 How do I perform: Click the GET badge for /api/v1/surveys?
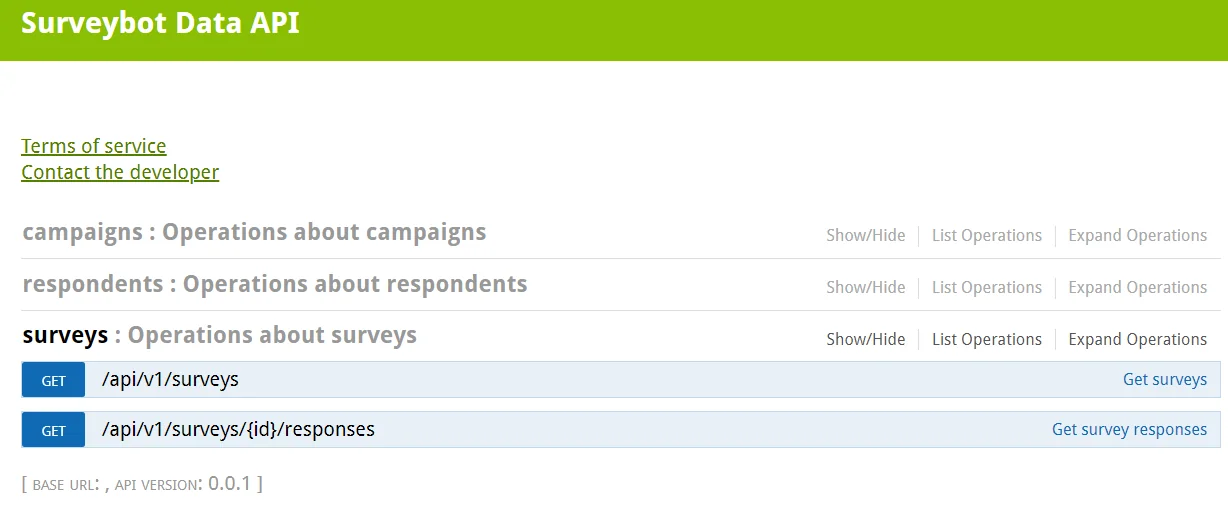pyautogui.click(x=53, y=380)
